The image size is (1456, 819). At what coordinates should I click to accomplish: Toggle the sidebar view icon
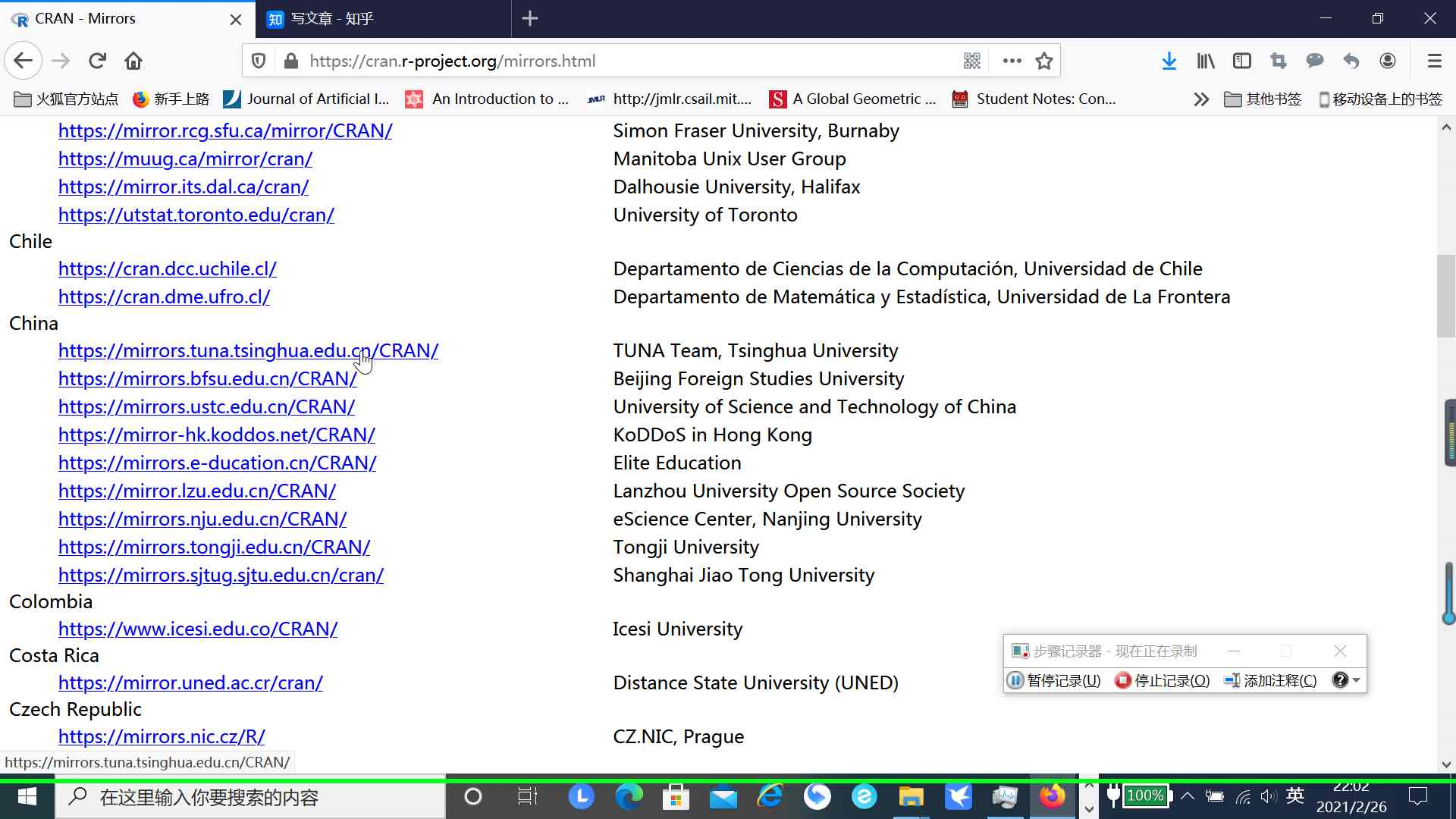point(1241,61)
